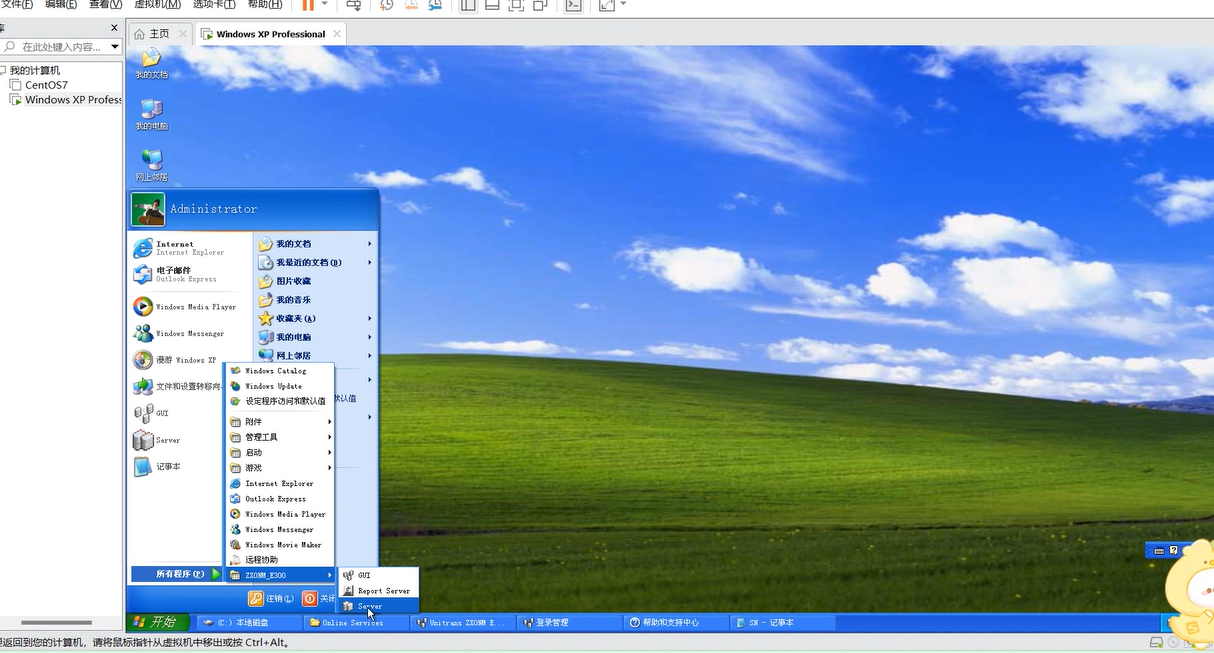
Task: Open 我的音乐 in the Start menu
Action: (315, 299)
